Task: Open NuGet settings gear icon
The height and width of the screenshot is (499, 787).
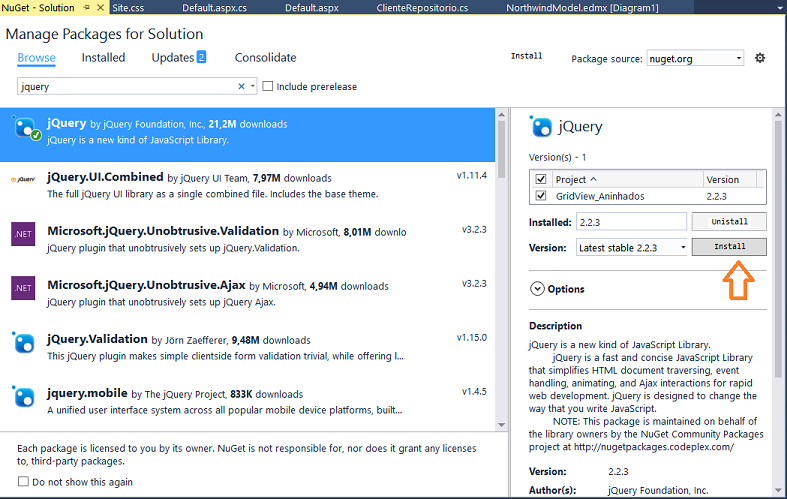Action: click(x=760, y=58)
